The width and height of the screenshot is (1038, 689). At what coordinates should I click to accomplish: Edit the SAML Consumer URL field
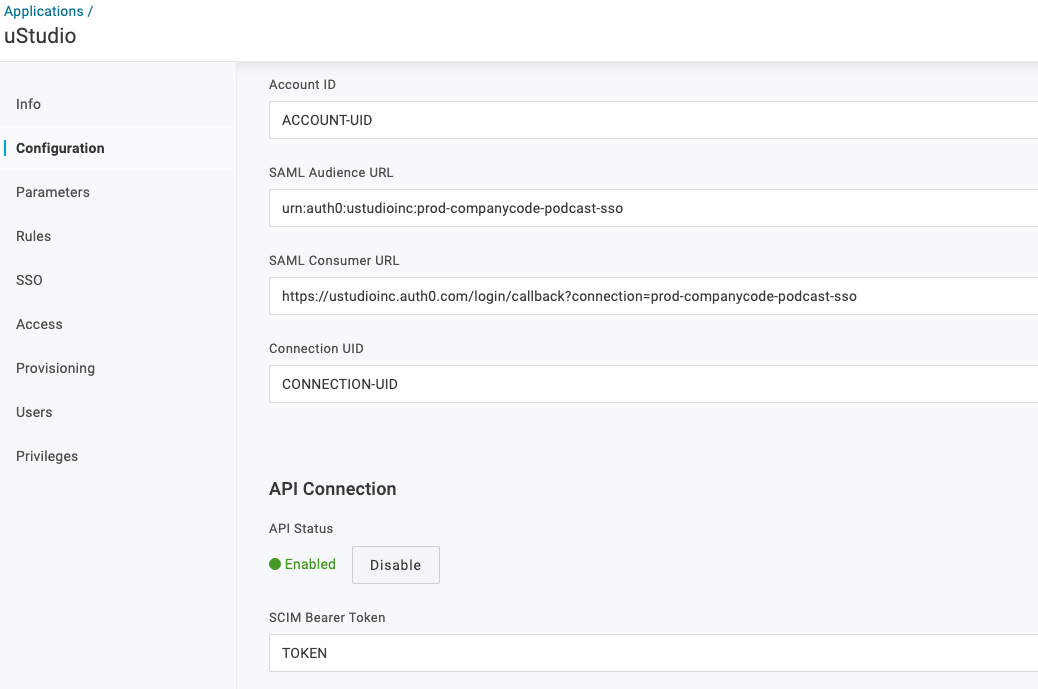coord(653,296)
